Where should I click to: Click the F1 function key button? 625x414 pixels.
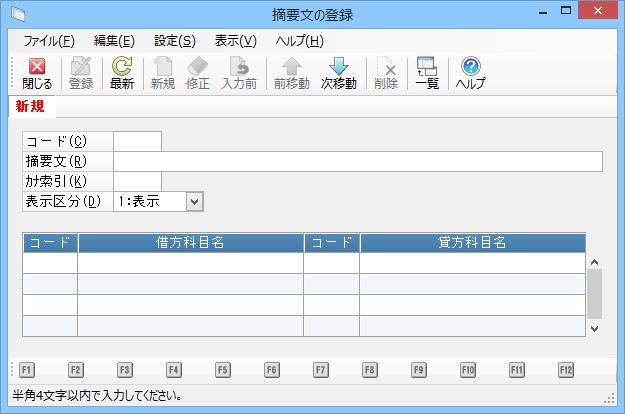26,369
